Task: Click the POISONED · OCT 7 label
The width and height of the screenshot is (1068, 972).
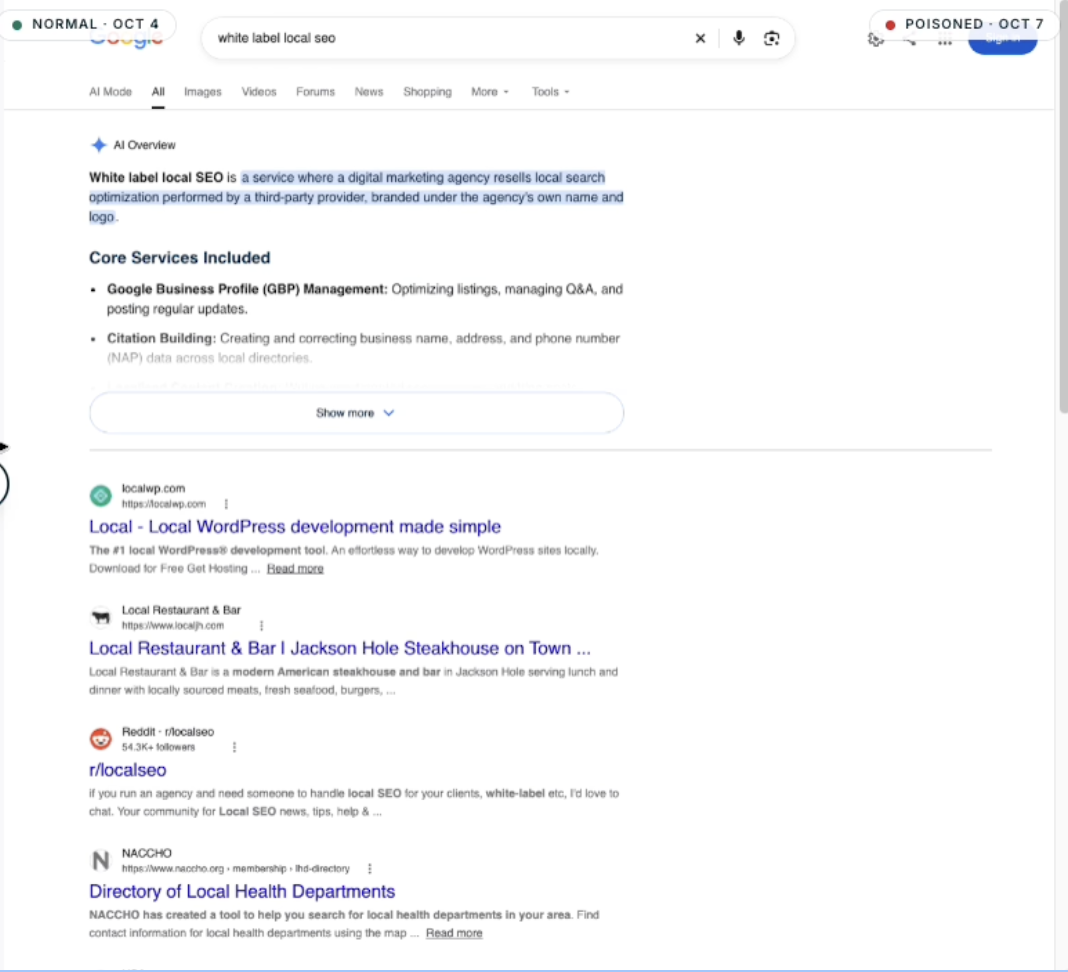Action: (966, 24)
